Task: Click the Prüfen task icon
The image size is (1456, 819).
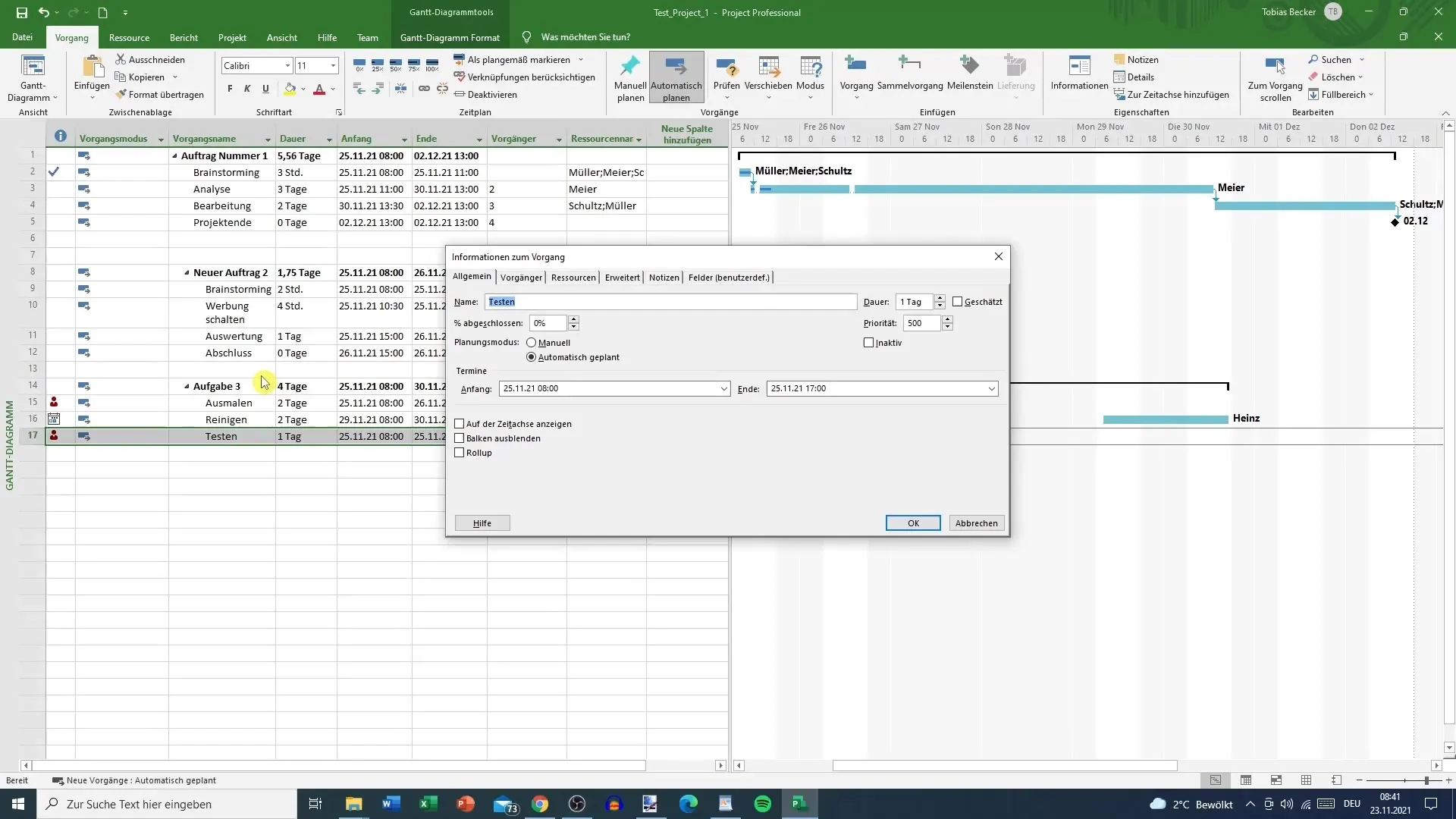Action: pos(726,66)
